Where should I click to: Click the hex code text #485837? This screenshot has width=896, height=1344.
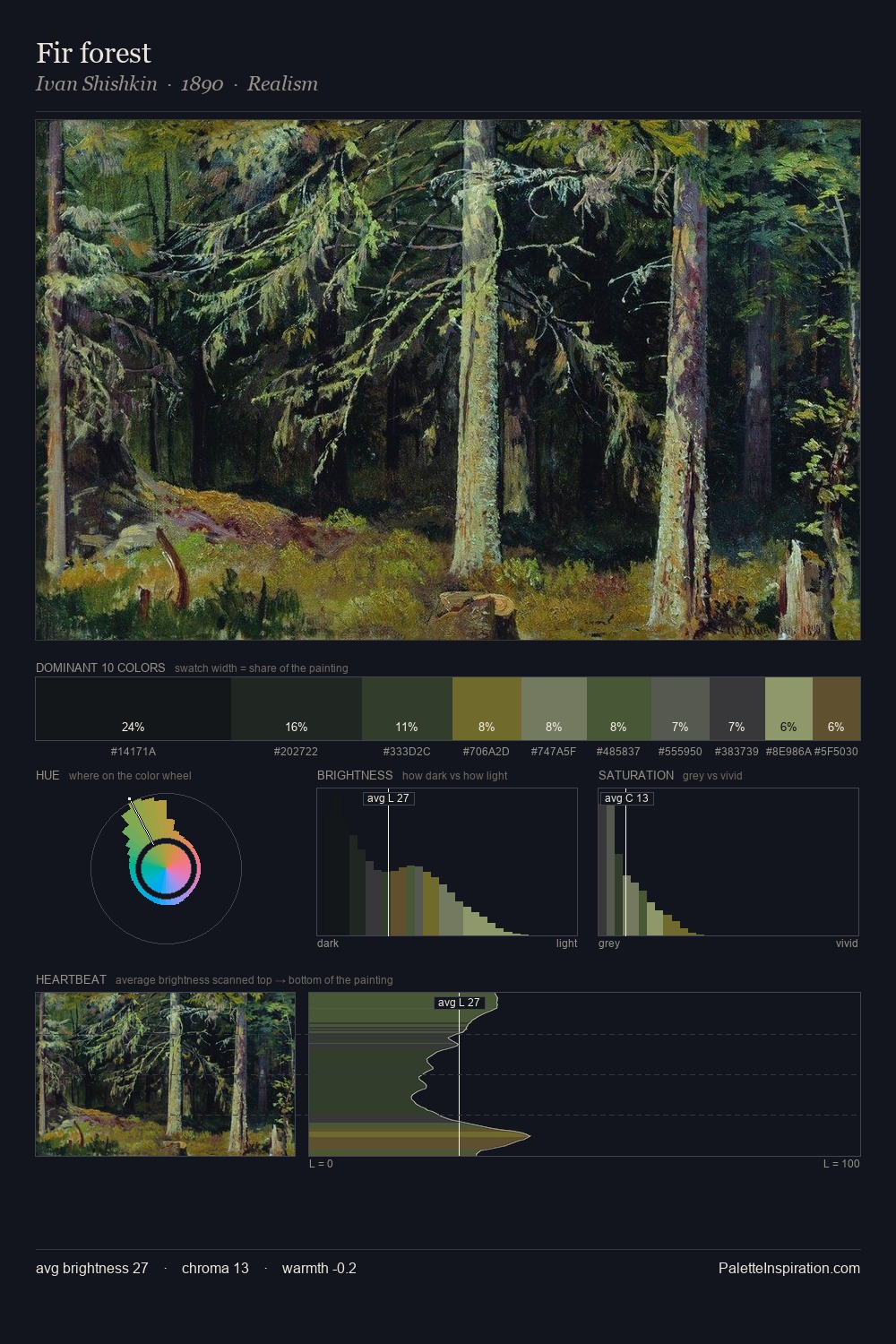618,752
